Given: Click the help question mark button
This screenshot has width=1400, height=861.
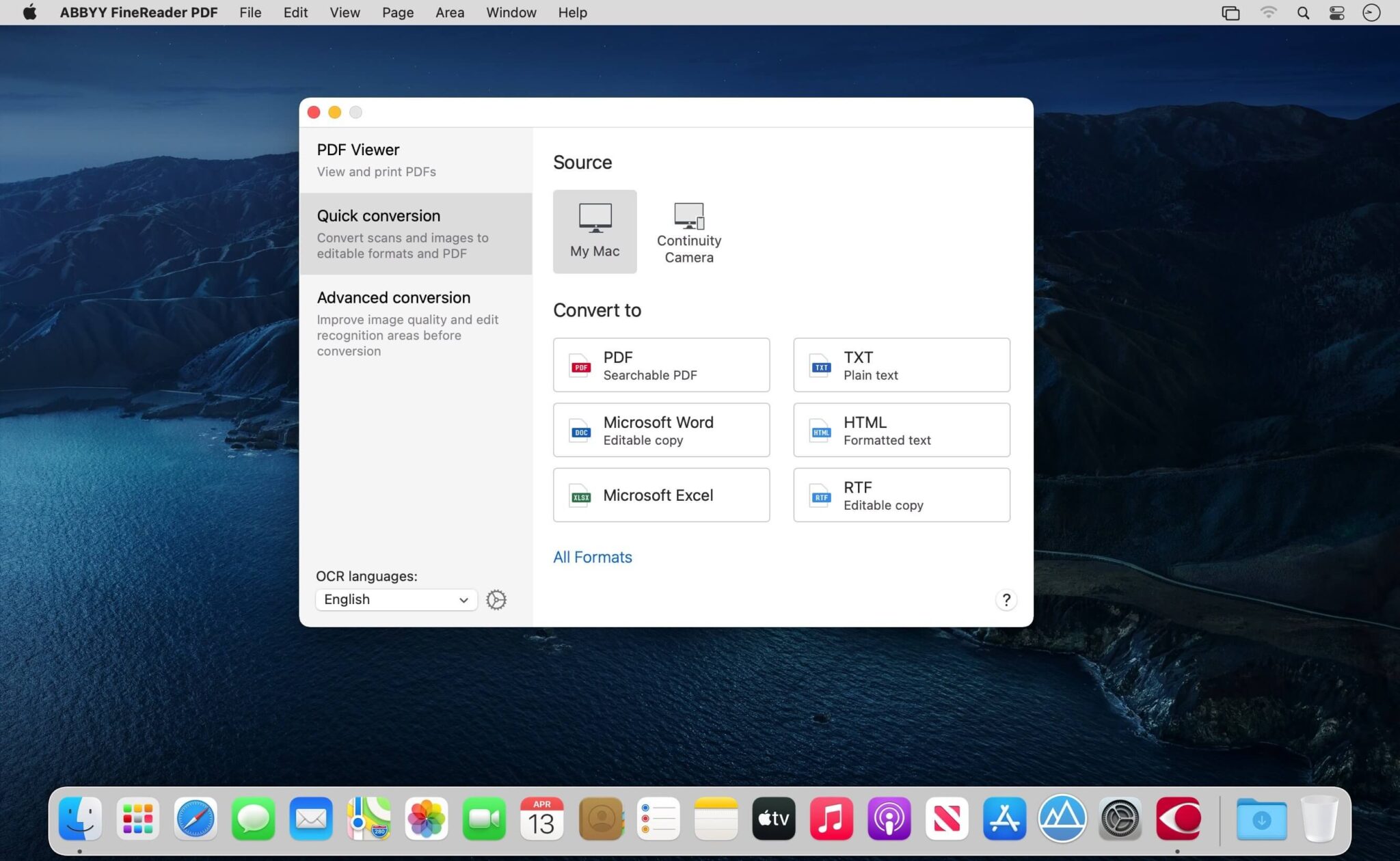Looking at the screenshot, I should pos(1006,600).
